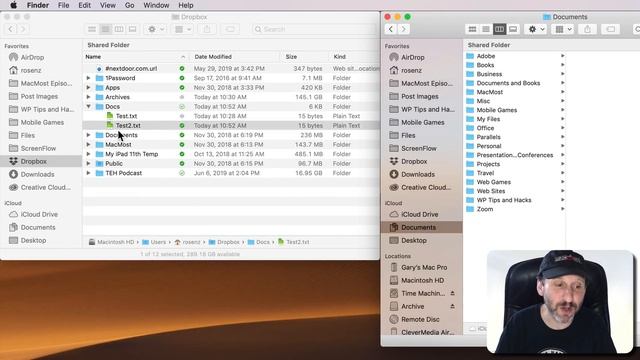The image size is (640, 360).
Task: Expand the Apps folder
Action: point(88,87)
